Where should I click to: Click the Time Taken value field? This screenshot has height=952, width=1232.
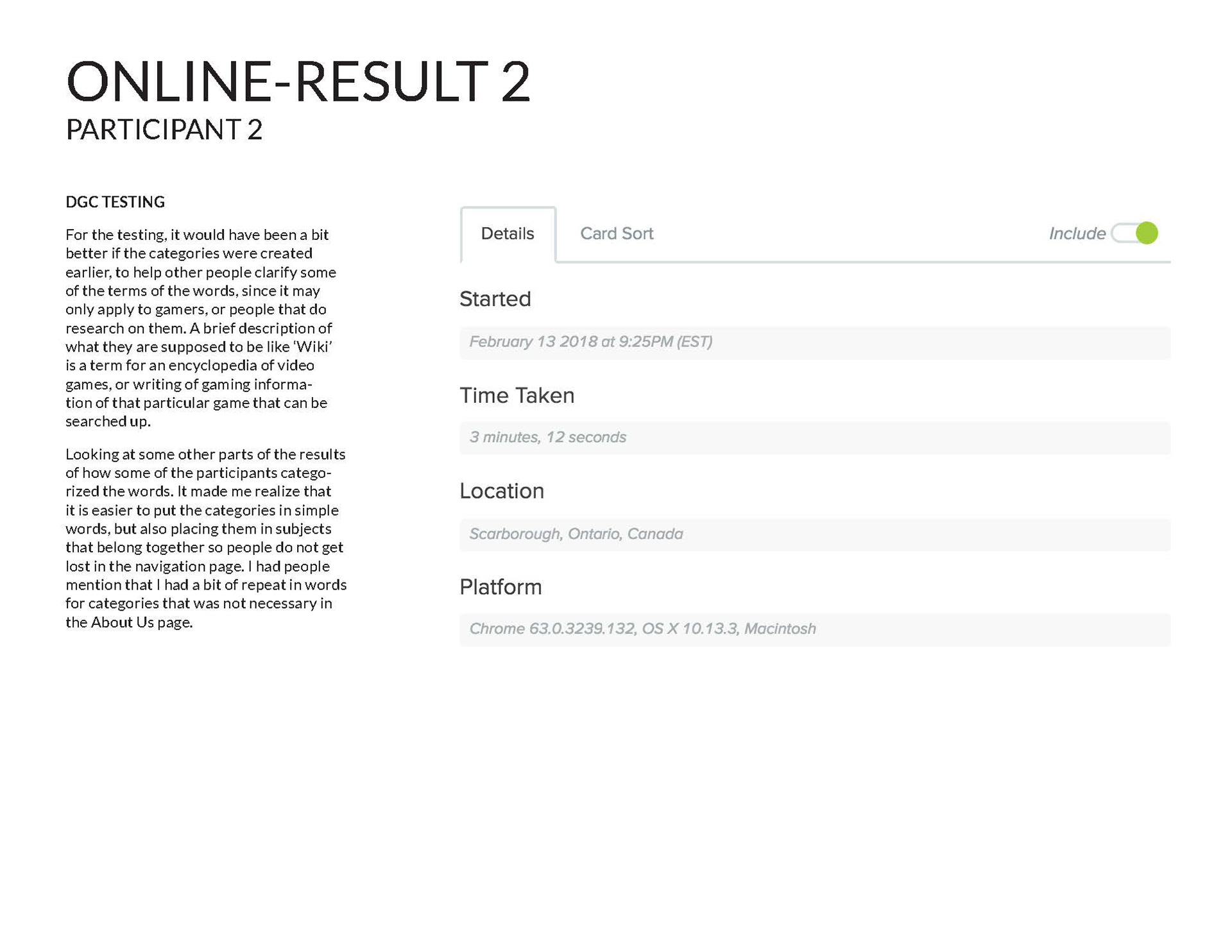click(815, 438)
